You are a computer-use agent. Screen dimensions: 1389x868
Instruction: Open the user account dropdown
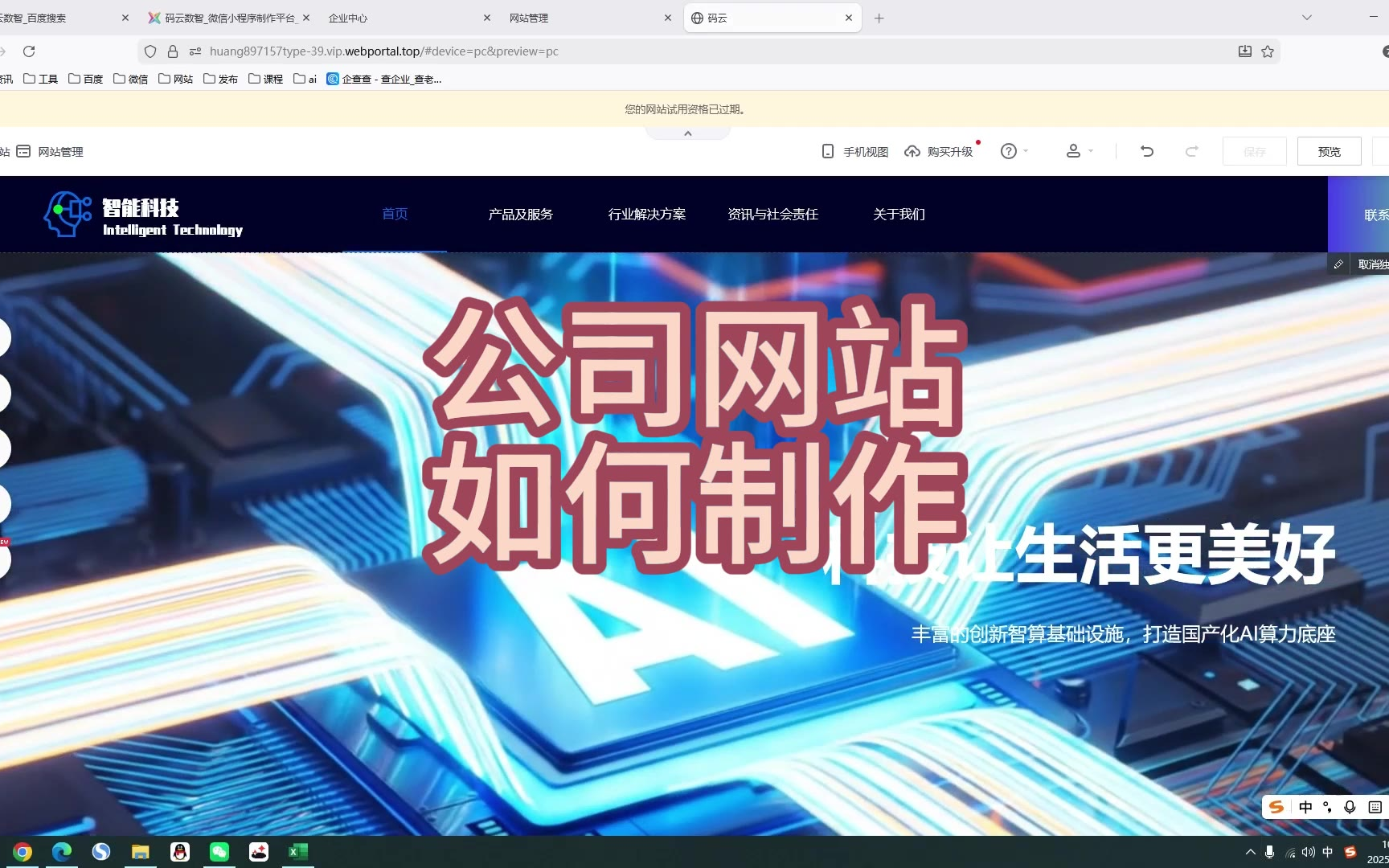[x=1079, y=151]
